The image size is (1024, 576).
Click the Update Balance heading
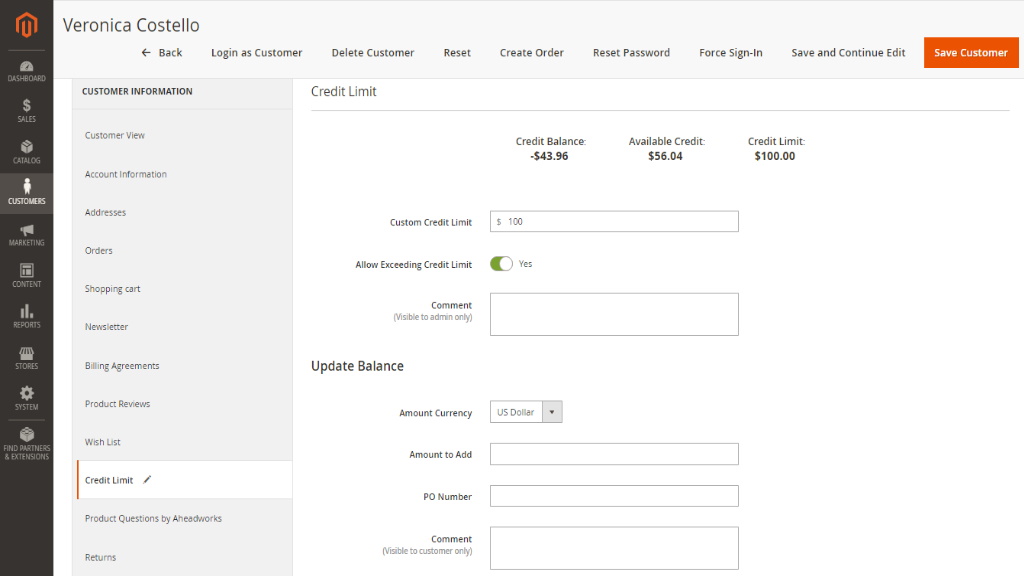click(357, 366)
